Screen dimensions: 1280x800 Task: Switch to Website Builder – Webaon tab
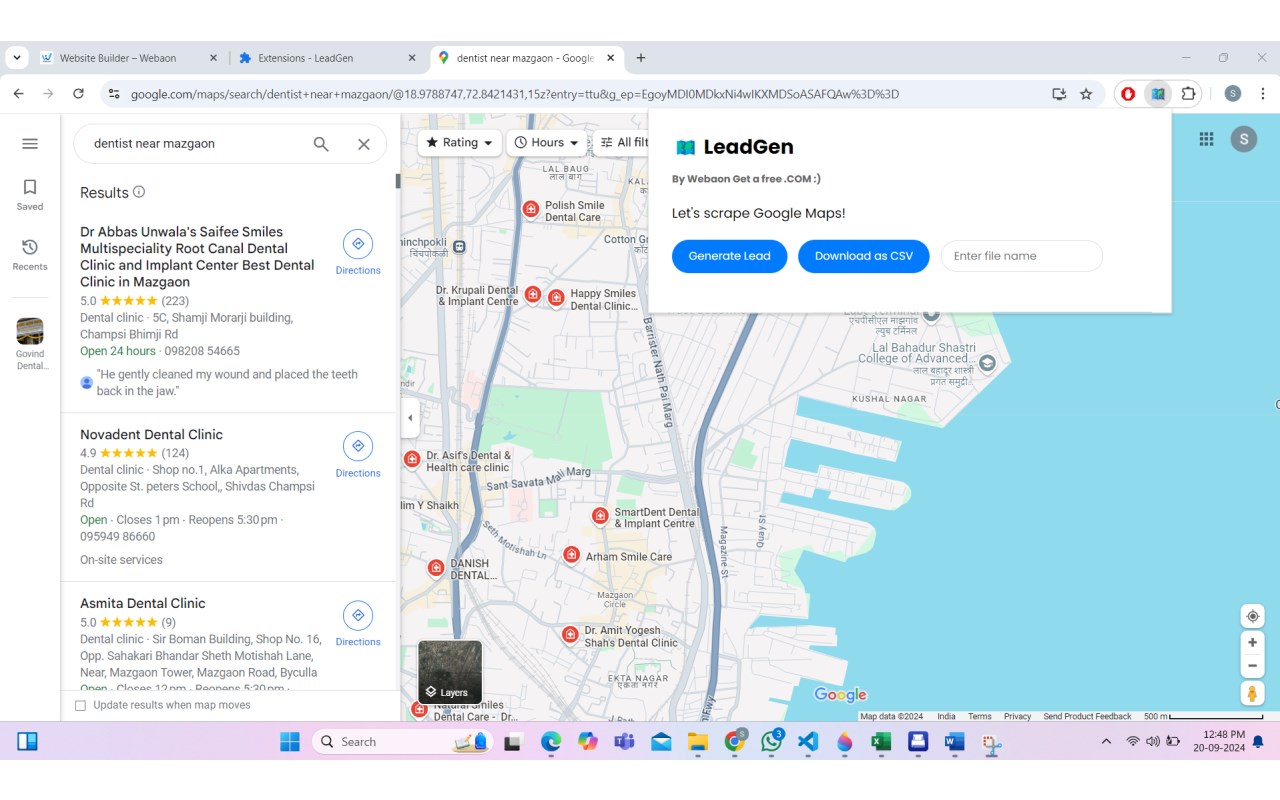(128, 58)
